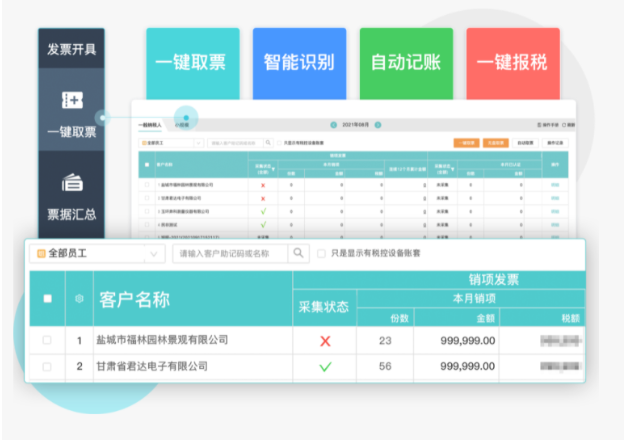Click the 票据汇总 stacked cards icon
Image resolution: width=627 pixels, height=442 pixels.
coord(71,182)
